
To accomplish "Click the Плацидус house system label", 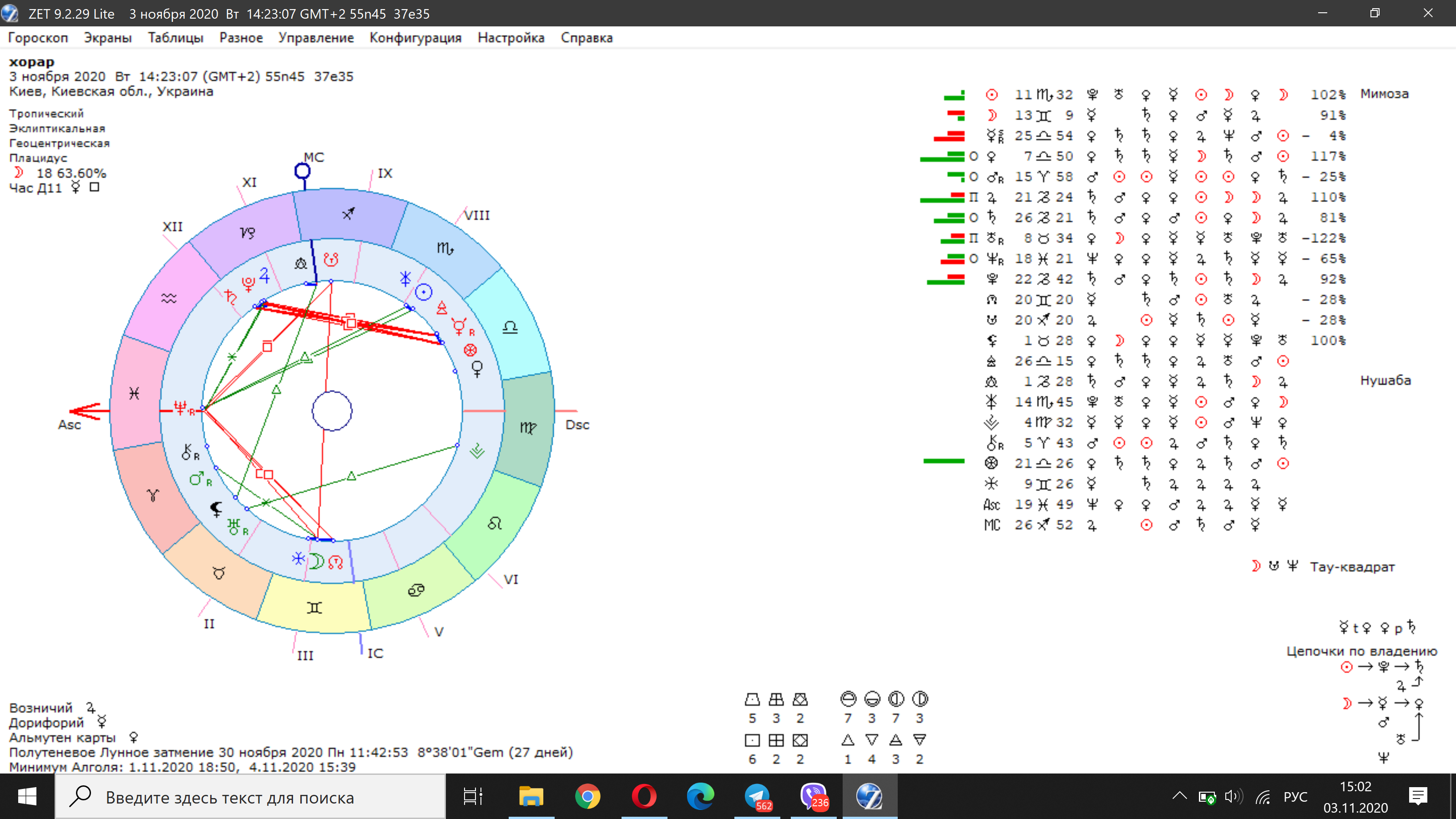I will coord(38,158).
